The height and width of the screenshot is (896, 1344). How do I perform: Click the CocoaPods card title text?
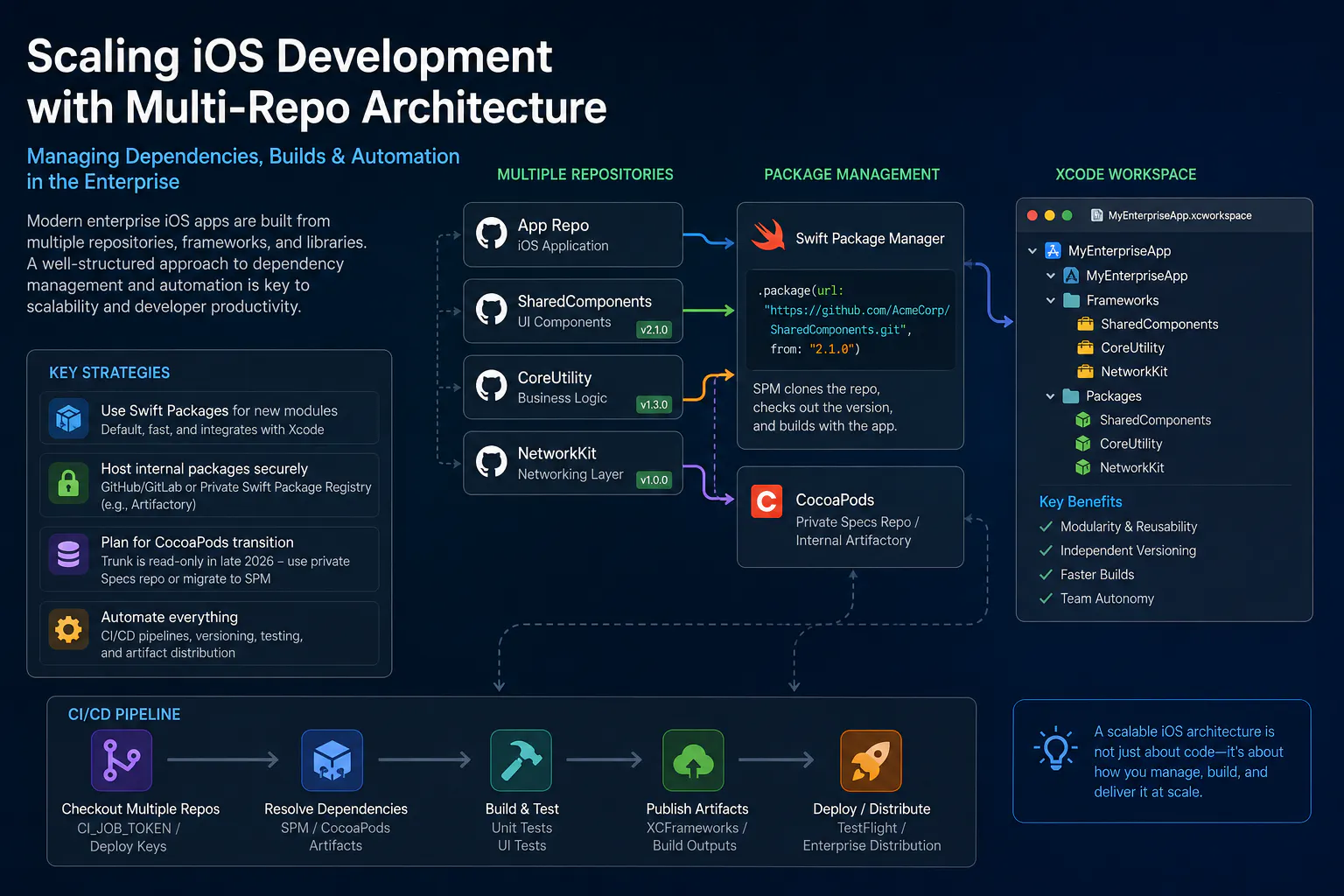(835, 500)
